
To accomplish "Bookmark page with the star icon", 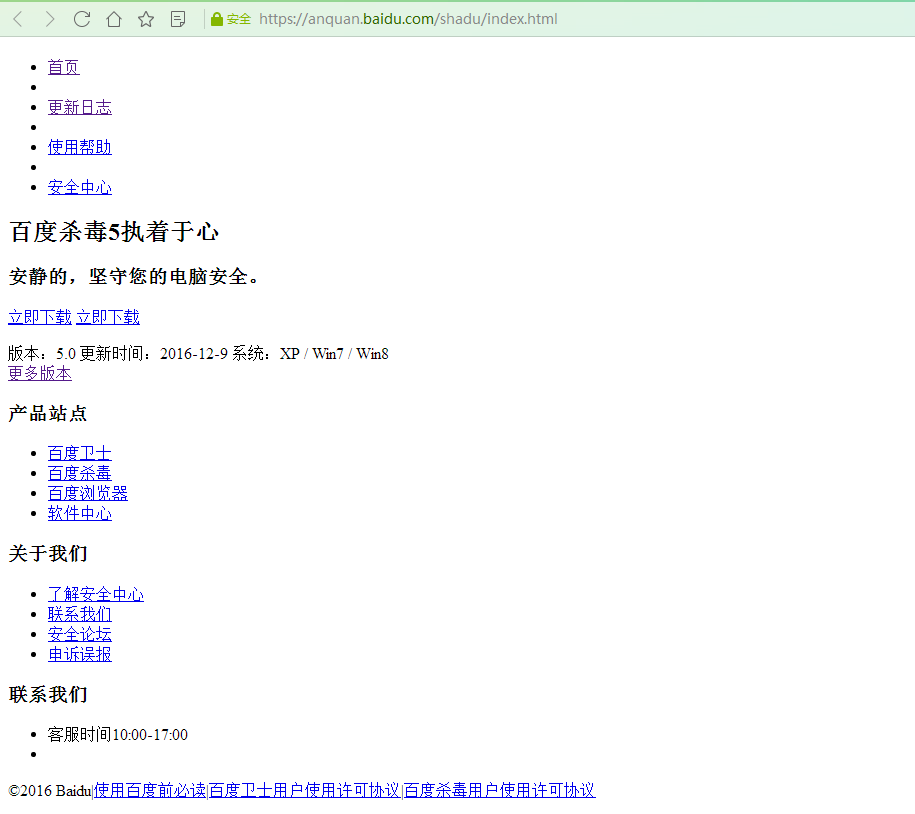I will (x=146, y=19).
